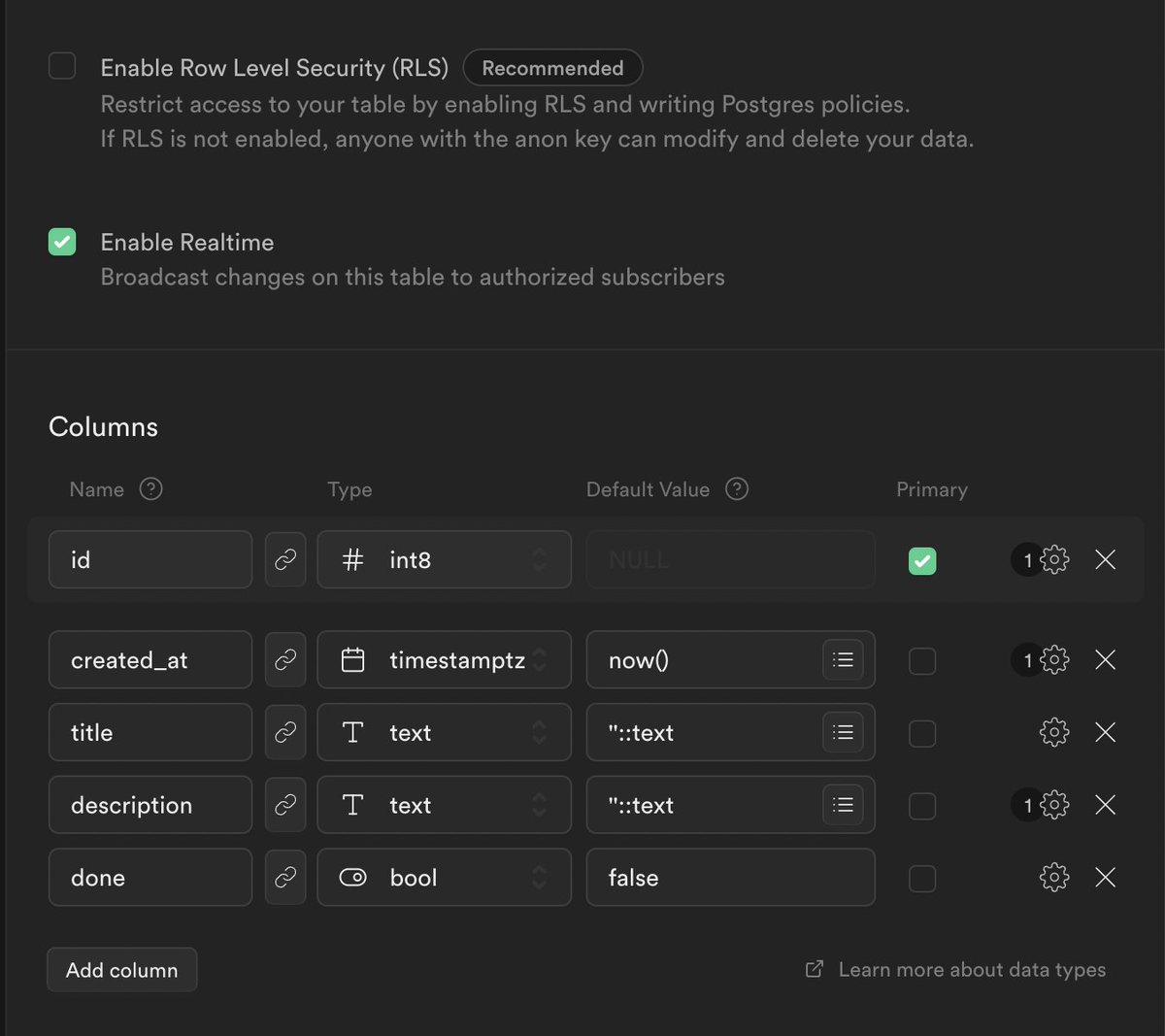Open type dropdown for description column
Screen dimensions: 1165x1036
[x=444, y=805]
